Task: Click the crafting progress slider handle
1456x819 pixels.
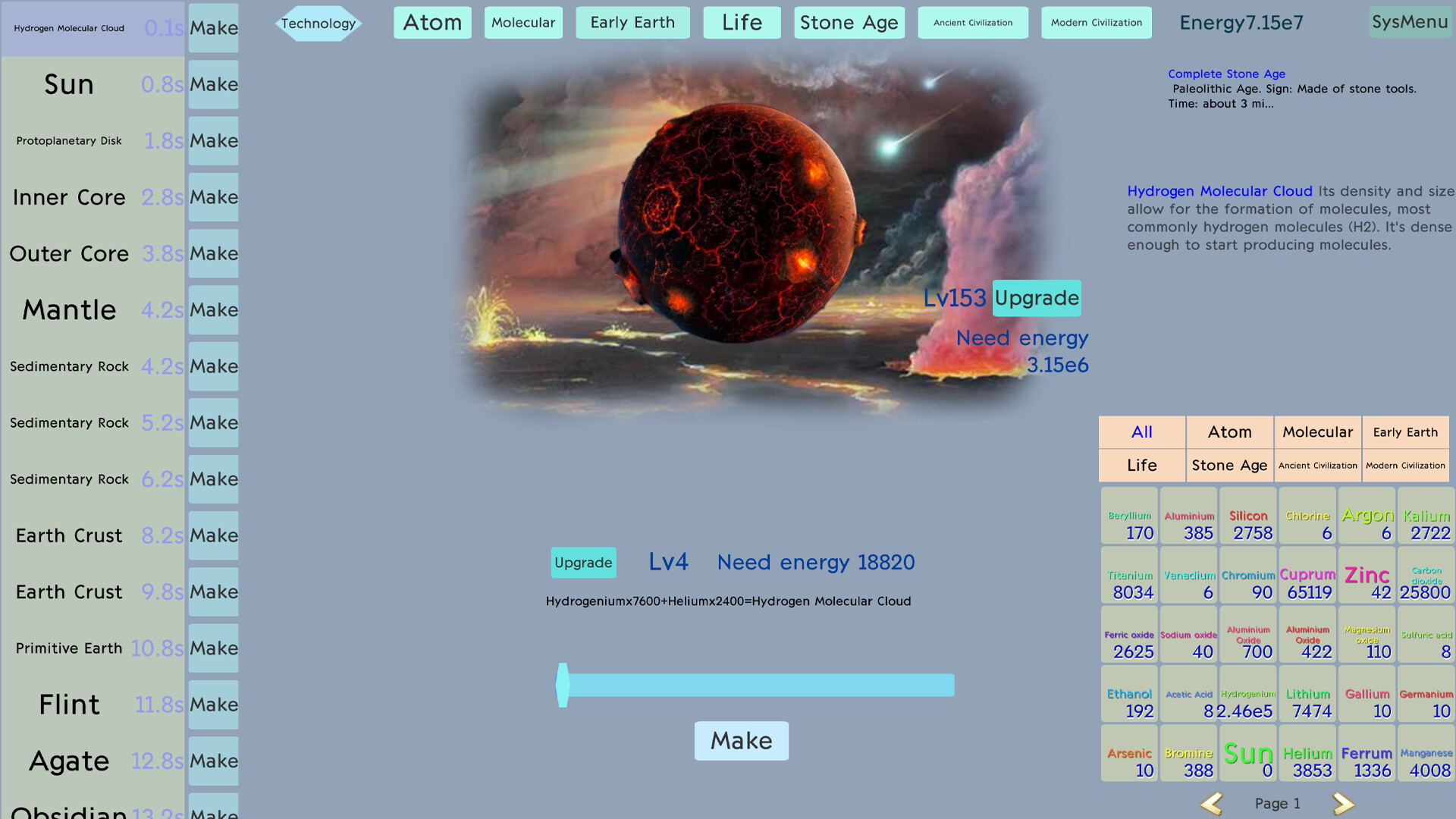Action: (x=563, y=685)
